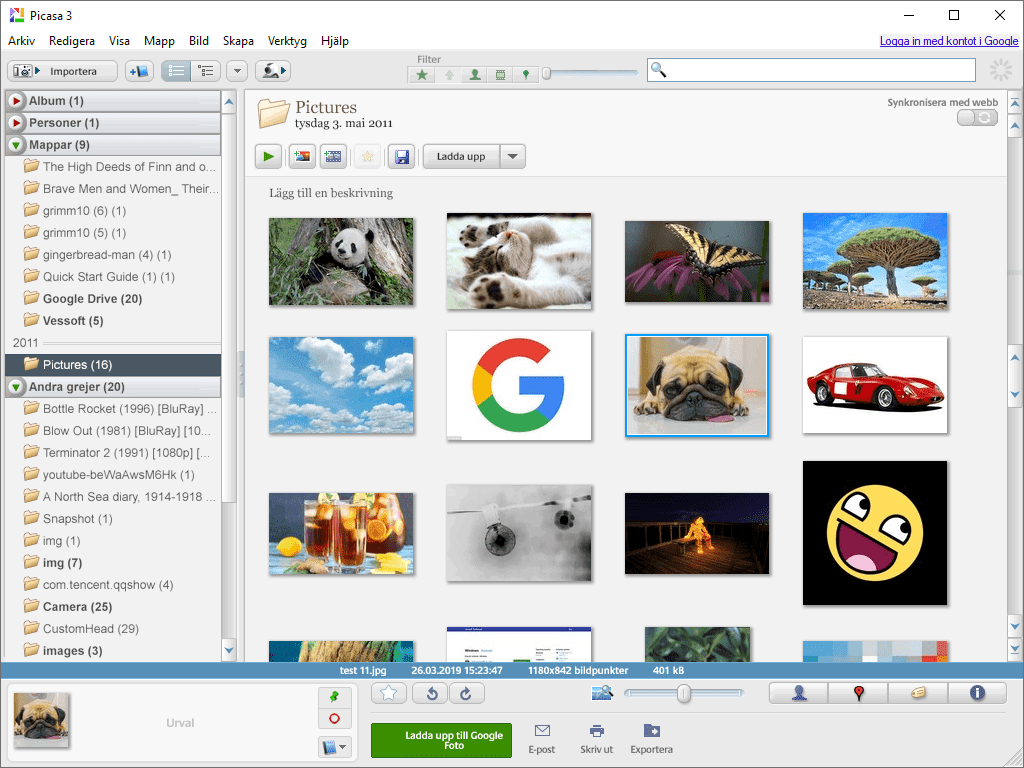Show the Properties info panel

[977, 693]
